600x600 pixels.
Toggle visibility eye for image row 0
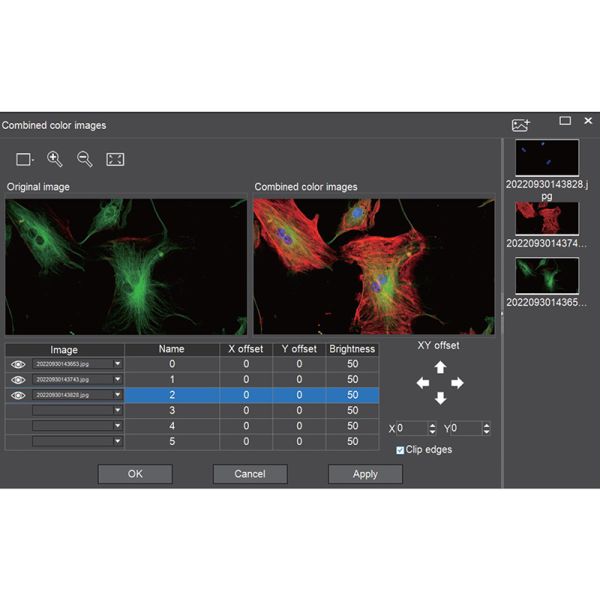click(x=18, y=365)
